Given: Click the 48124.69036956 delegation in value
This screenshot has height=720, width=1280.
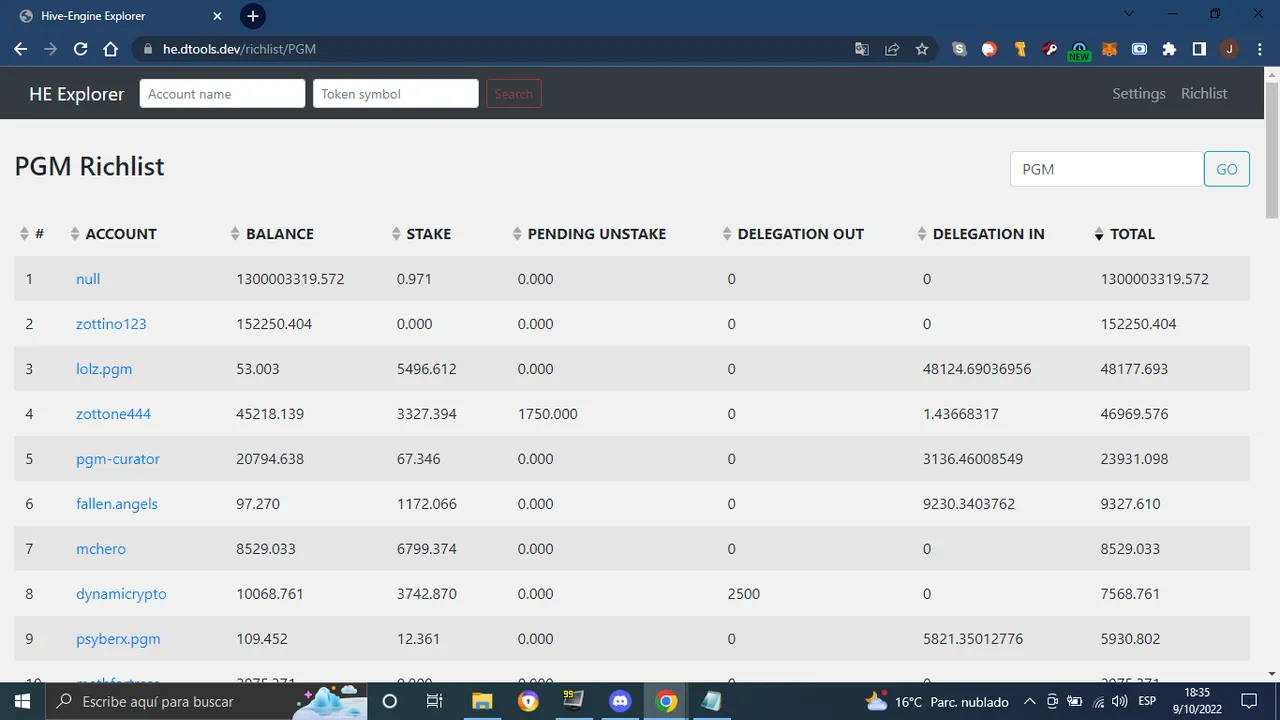Looking at the screenshot, I should point(977,369).
